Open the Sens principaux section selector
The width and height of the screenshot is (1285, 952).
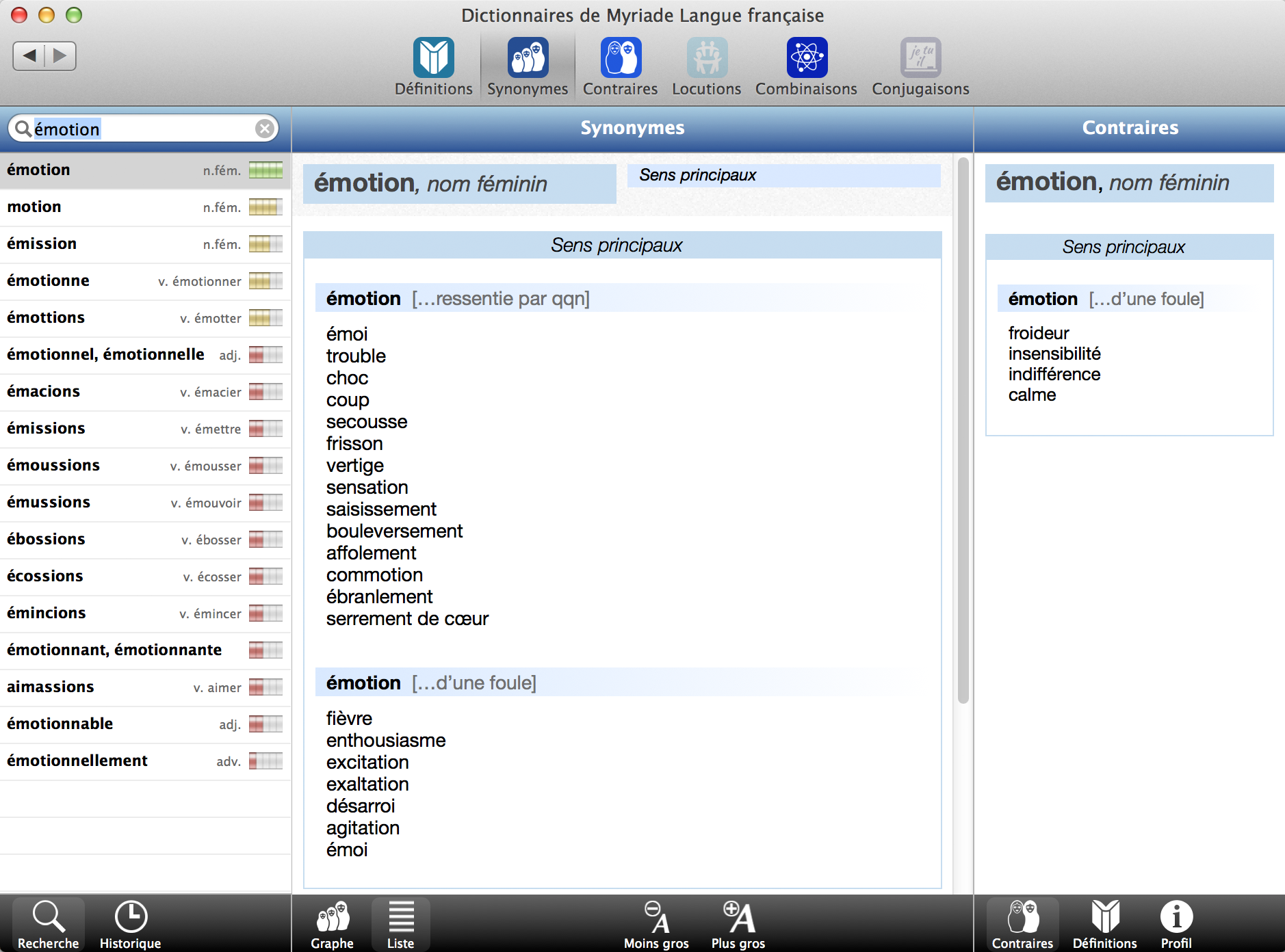pos(783,175)
